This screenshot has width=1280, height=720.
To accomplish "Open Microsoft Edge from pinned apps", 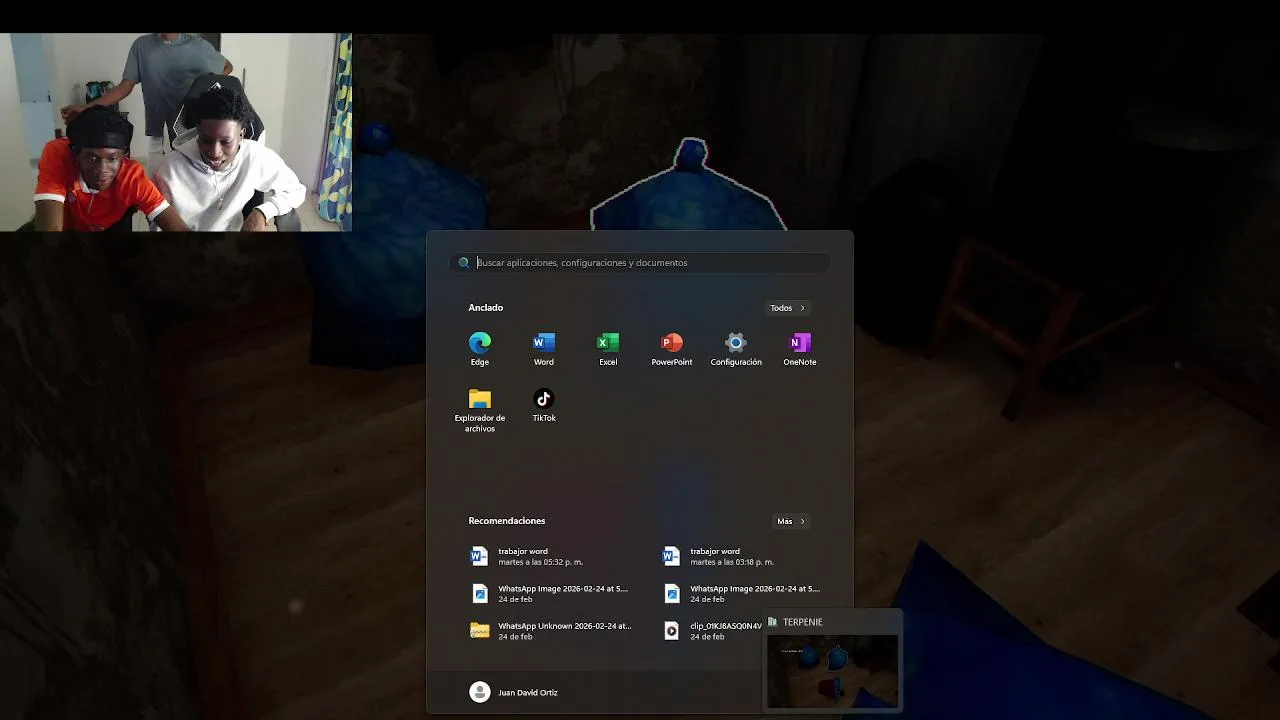I will point(480,348).
